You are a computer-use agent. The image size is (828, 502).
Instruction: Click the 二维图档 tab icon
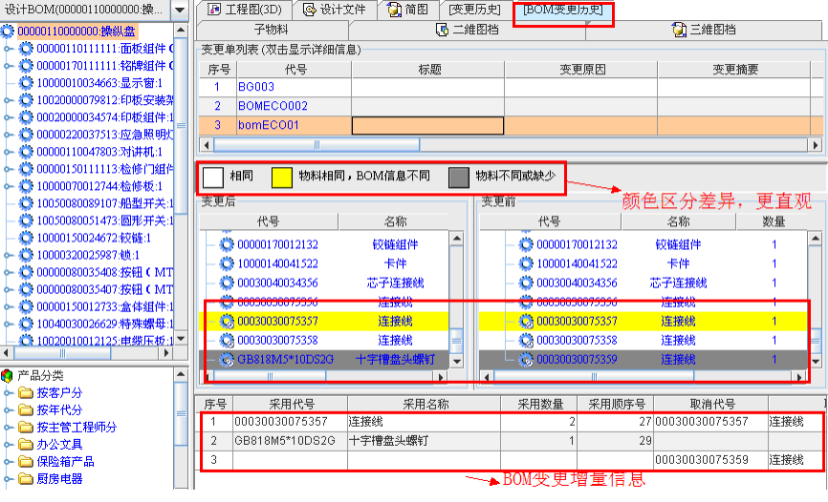click(x=442, y=30)
